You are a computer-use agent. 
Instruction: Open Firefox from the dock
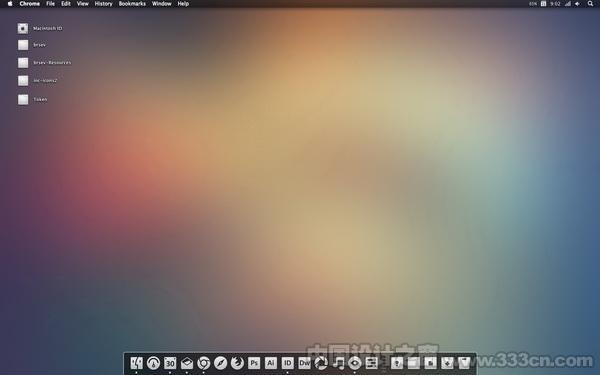pyautogui.click(x=237, y=363)
